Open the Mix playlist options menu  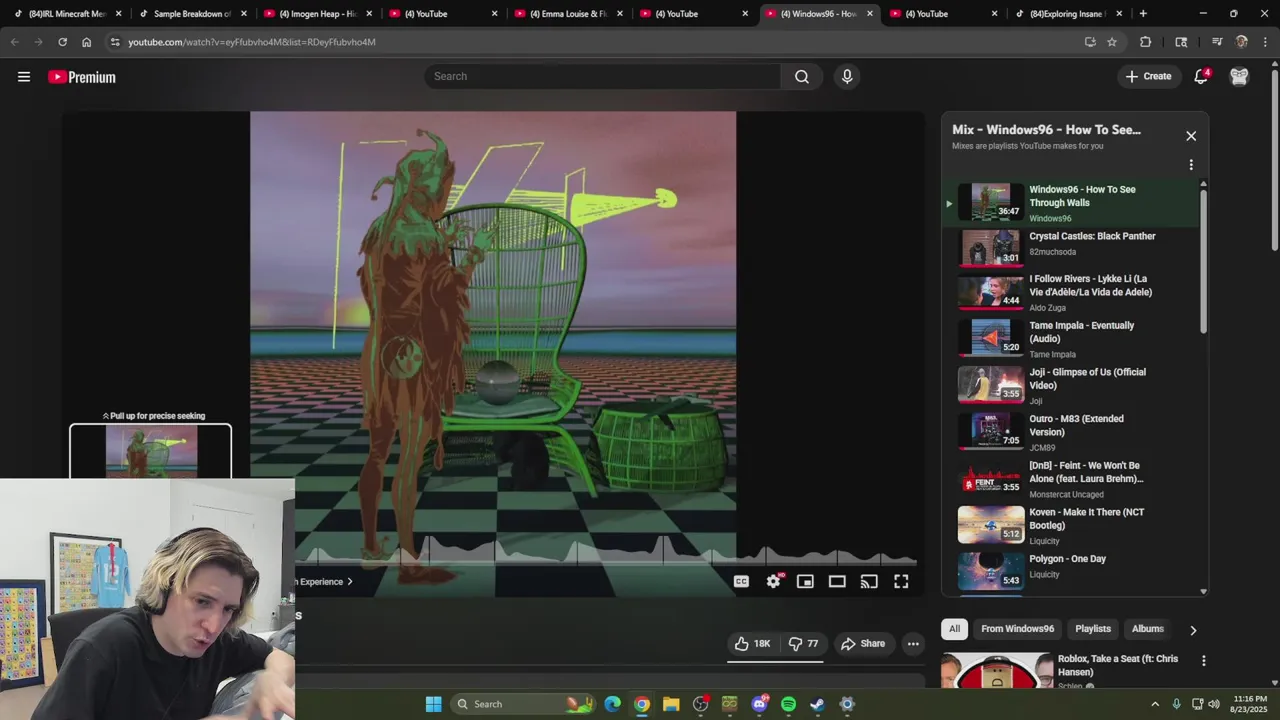(1191, 165)
